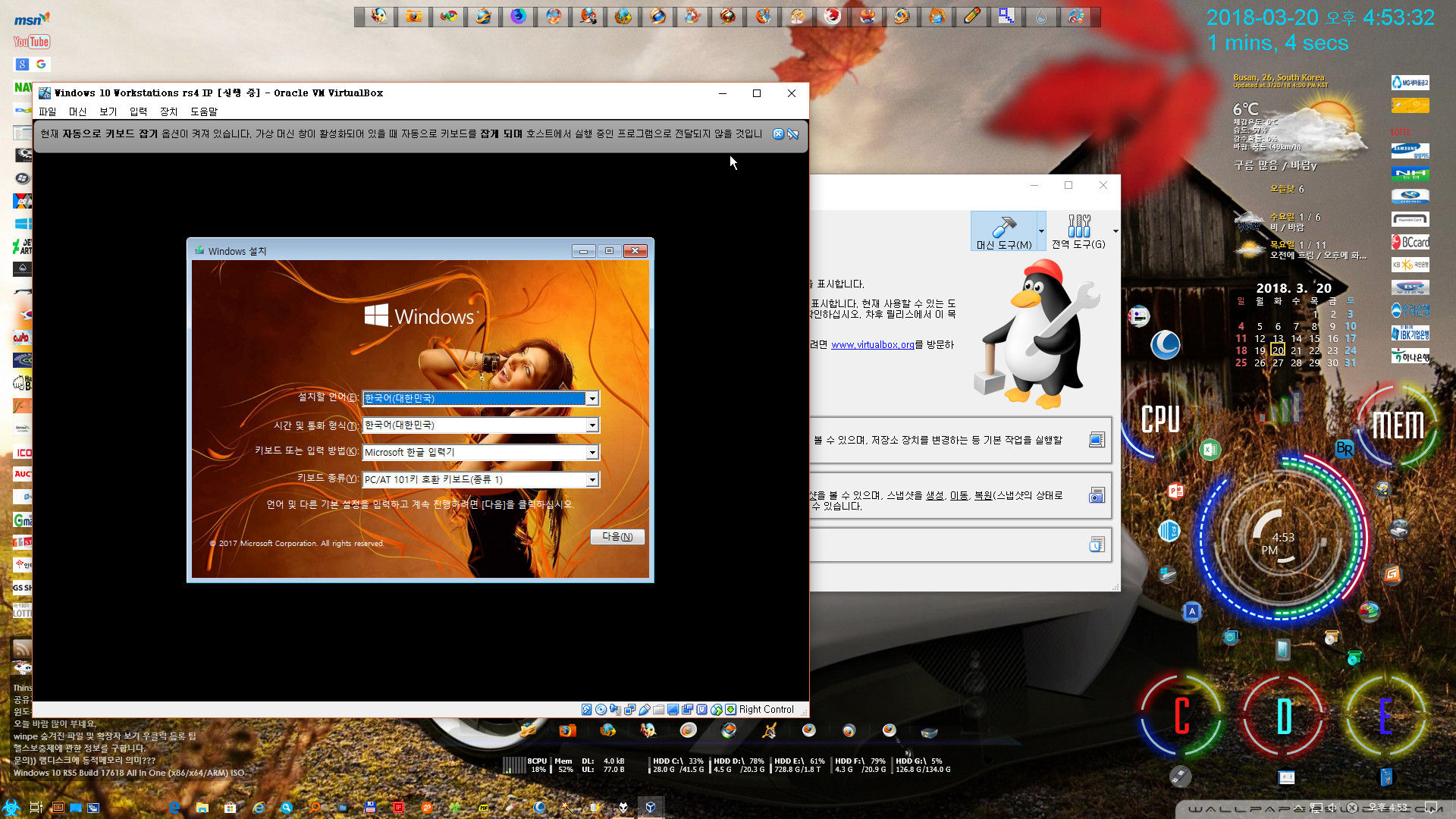Open File Explorer from taskbar
The width and height of the screenshot is (1456, 819).
point(202,808)
